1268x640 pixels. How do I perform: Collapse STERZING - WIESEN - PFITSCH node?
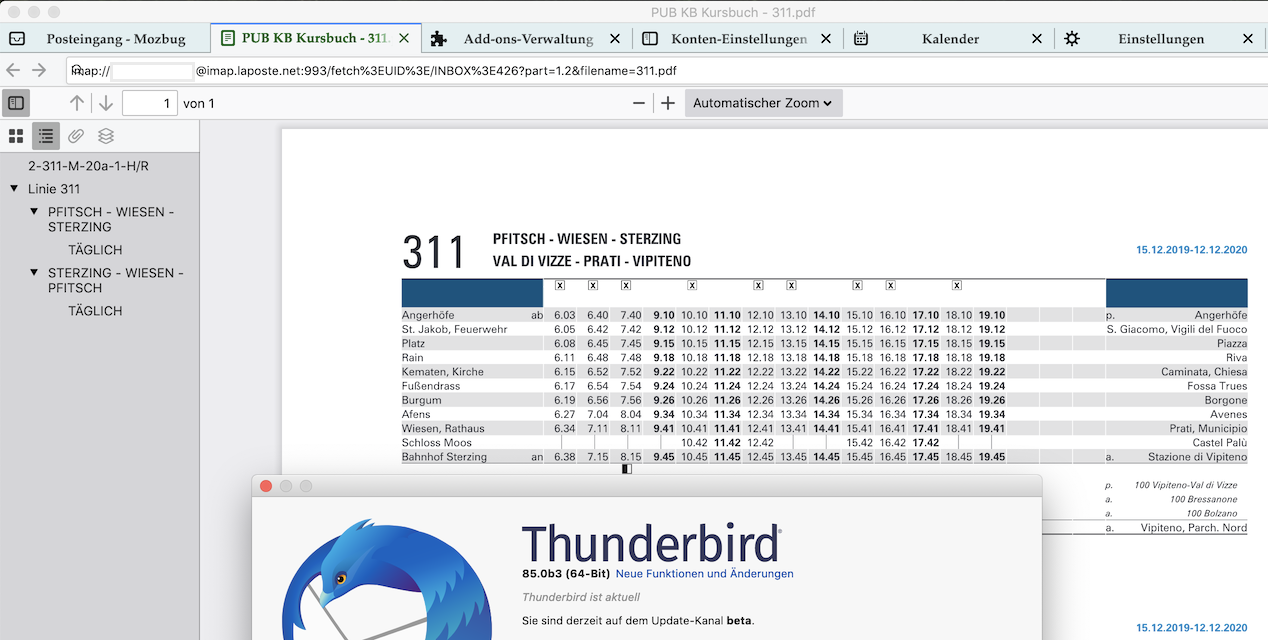34,273
